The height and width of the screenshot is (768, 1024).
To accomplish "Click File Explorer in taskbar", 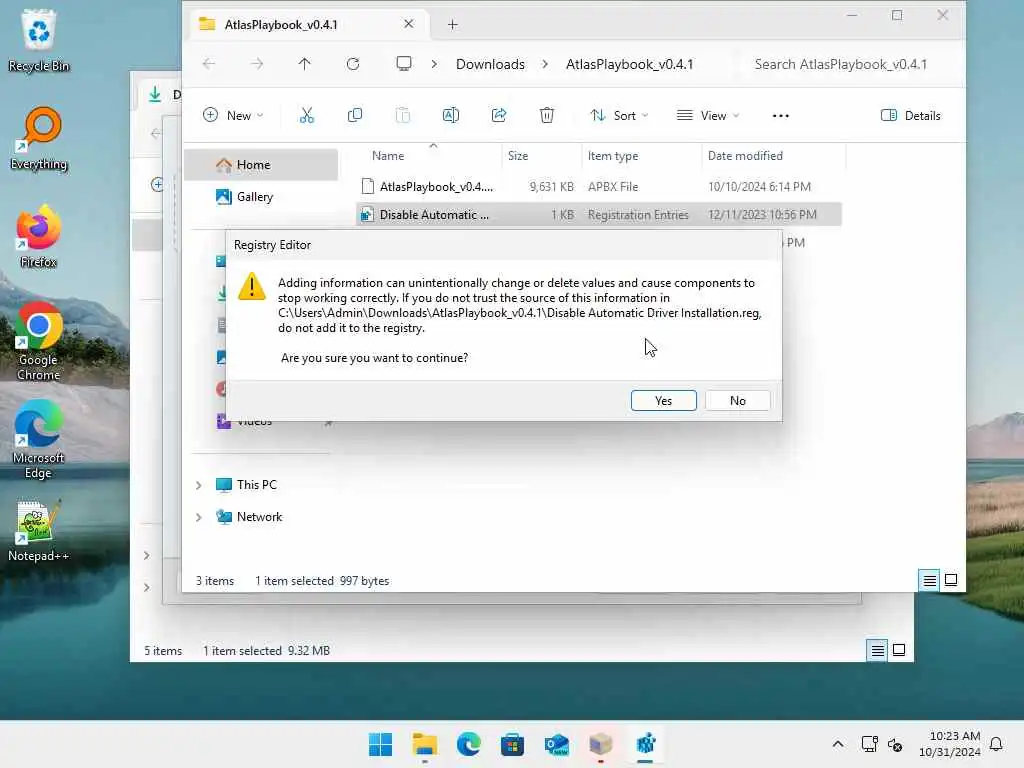I will (x=424, y=744).
